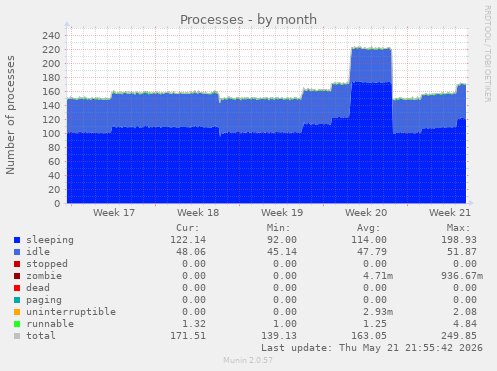Screen dimensions: 497x371
Task: Click the y-axis label 100
Action: coord(51,133)
